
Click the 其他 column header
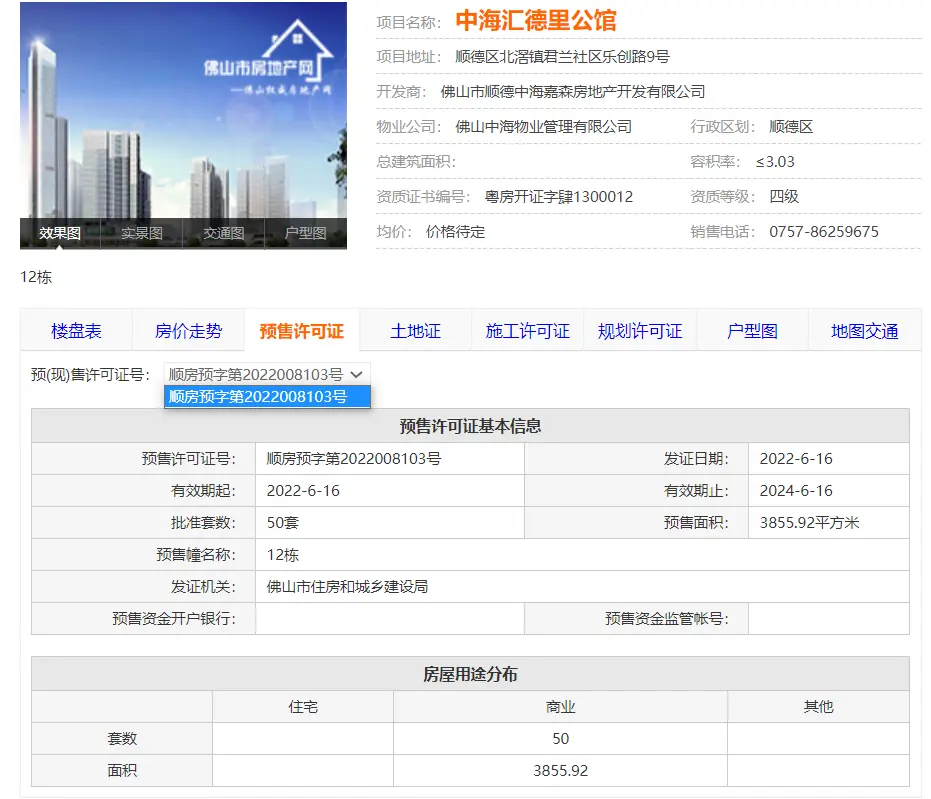[818, 706]
